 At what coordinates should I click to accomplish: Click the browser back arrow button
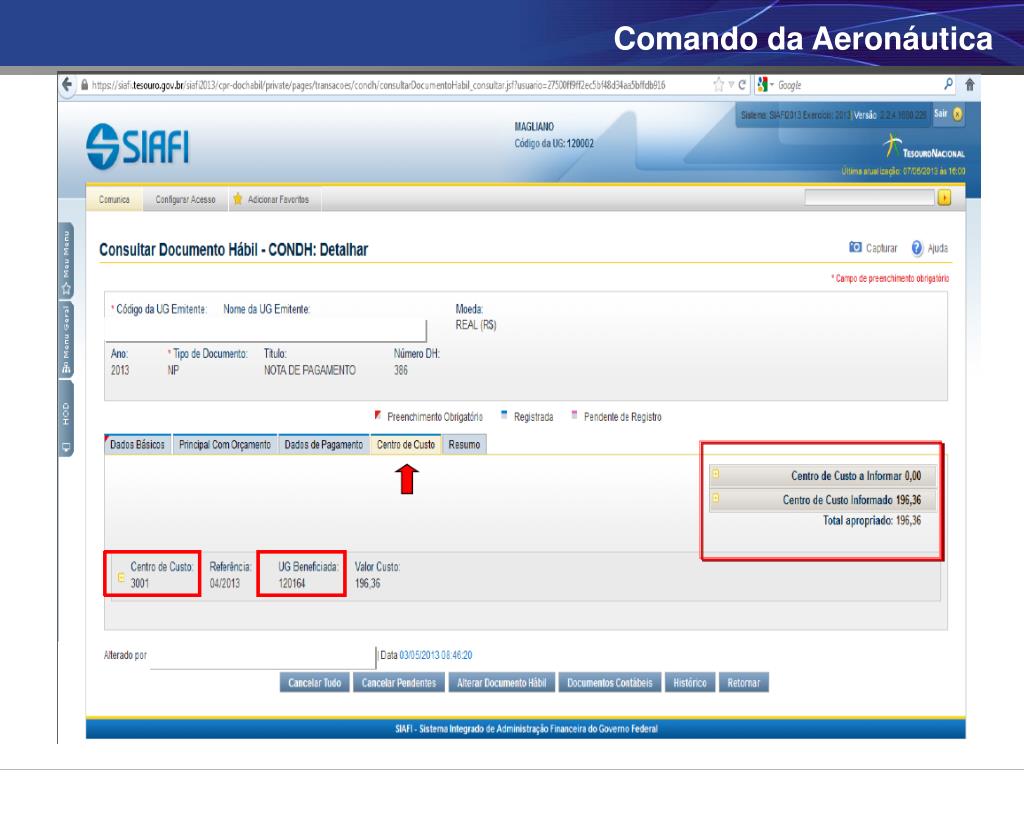[67, 84]
